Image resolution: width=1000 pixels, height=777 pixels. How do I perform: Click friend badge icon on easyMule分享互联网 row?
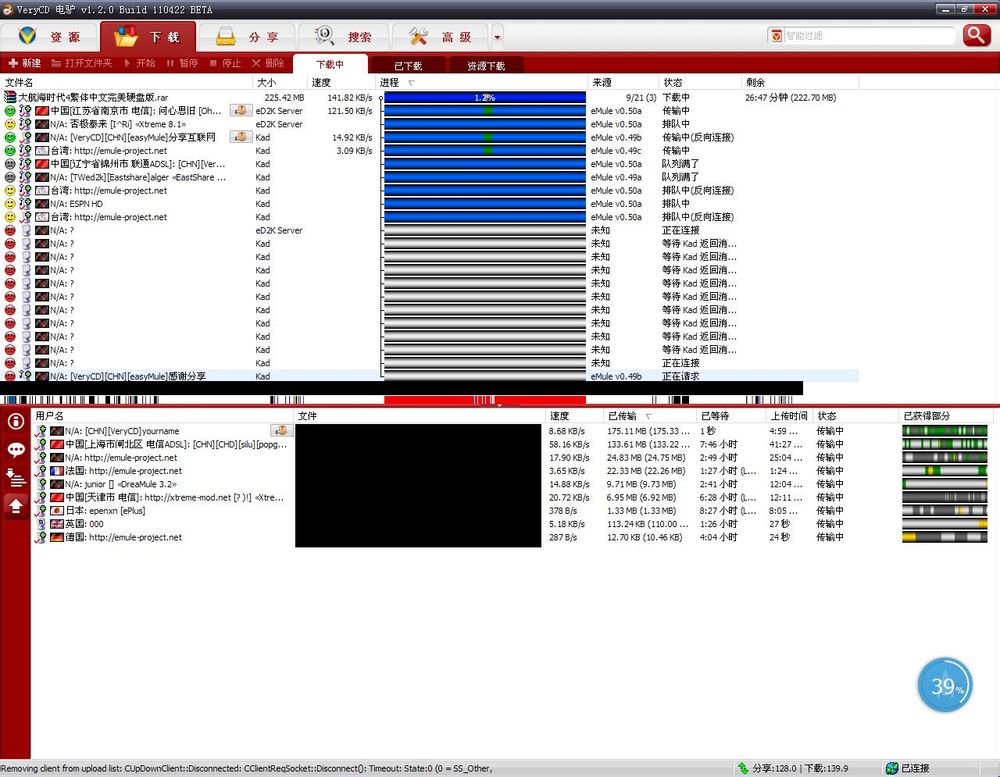coord(241,137)
